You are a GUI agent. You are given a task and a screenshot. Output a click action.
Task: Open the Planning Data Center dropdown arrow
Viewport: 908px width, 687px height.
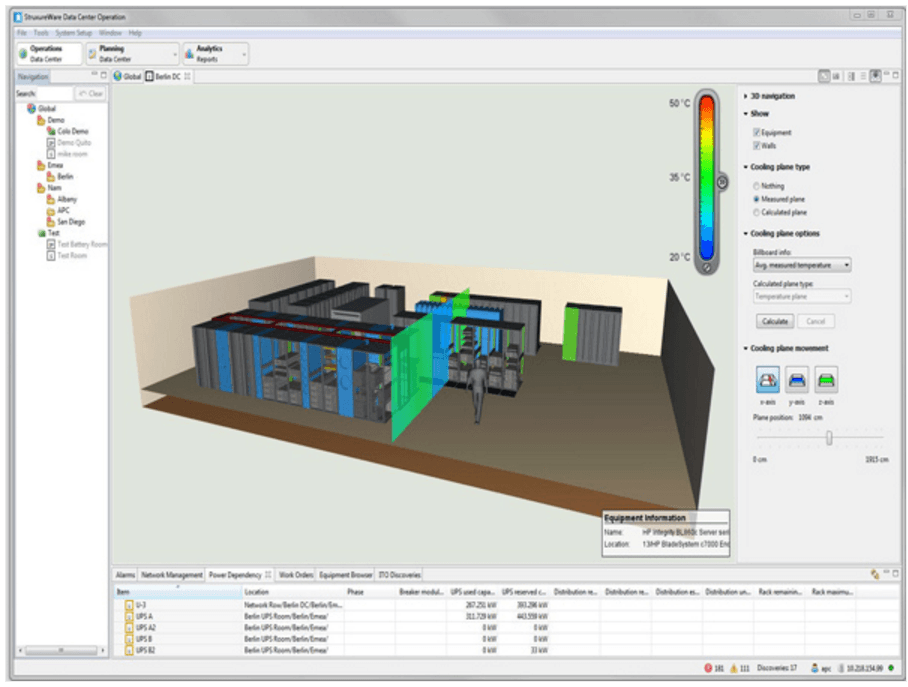point(175,54)
